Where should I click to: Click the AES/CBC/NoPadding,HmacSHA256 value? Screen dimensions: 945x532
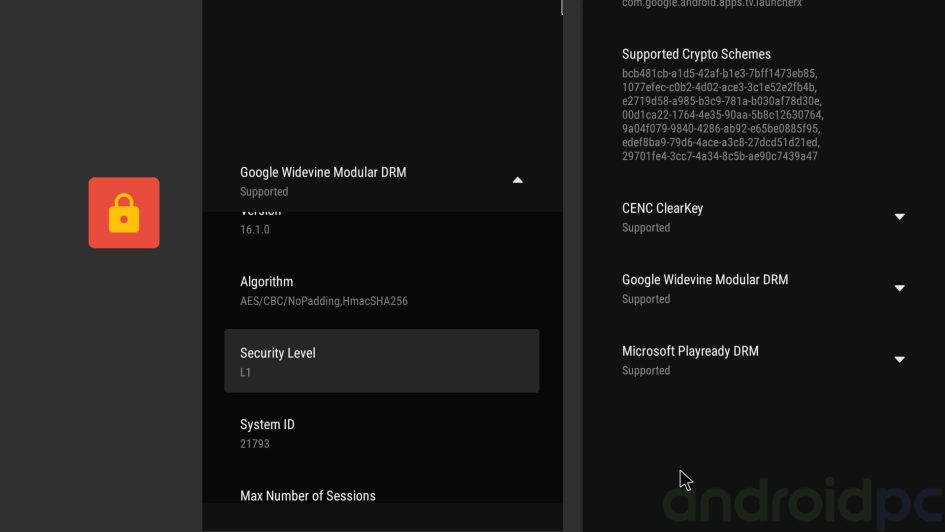[x=324, y=301]
